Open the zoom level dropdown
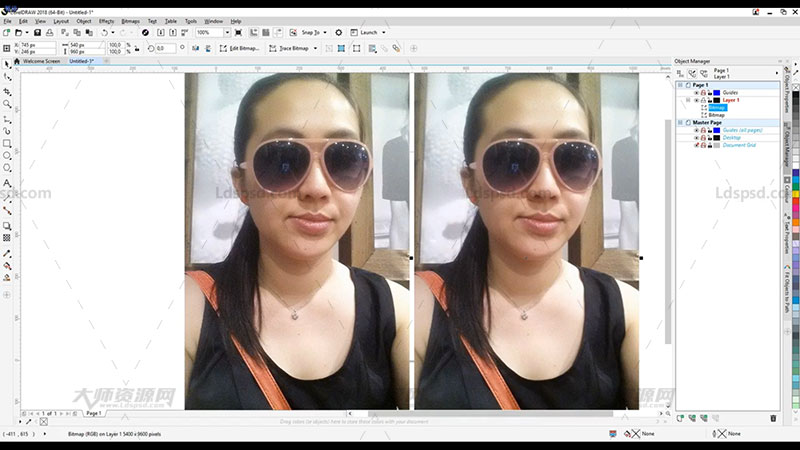The image size is (800, 450). point(227,32)
